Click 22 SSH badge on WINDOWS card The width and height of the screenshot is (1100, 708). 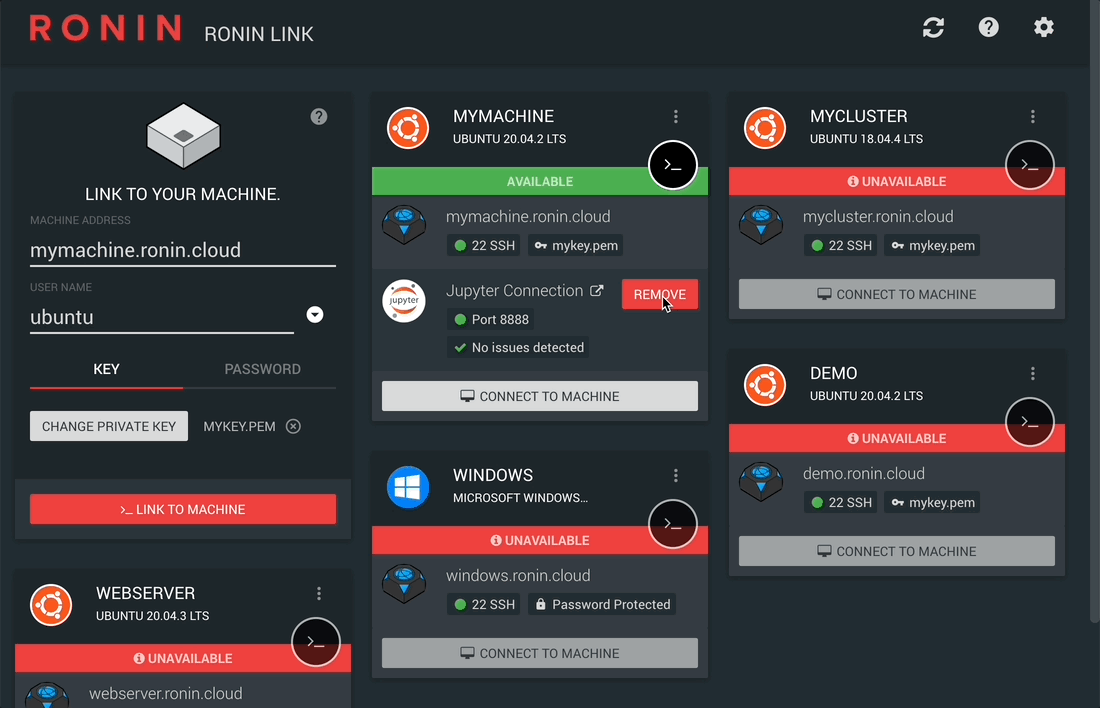[484, 605]
